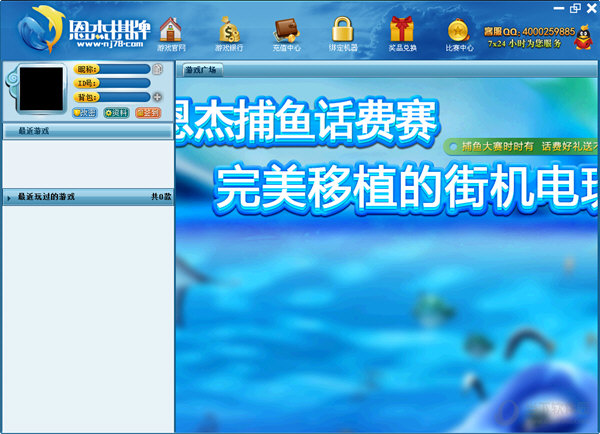Click the 恩杰捕鱼话费赛 banner

[307, 120]
